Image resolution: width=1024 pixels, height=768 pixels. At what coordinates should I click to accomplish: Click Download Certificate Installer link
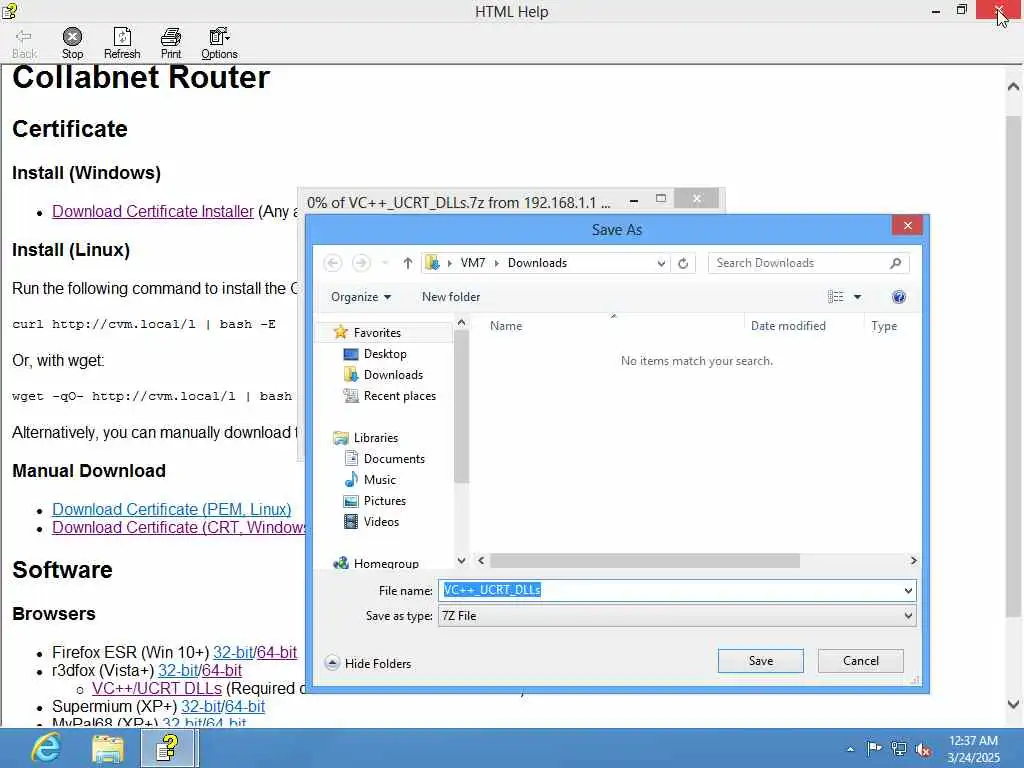click(x=153, y=212)
